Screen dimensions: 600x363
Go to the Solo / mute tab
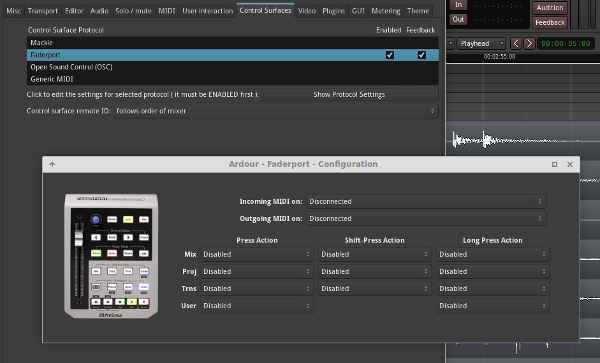[134, 11]
